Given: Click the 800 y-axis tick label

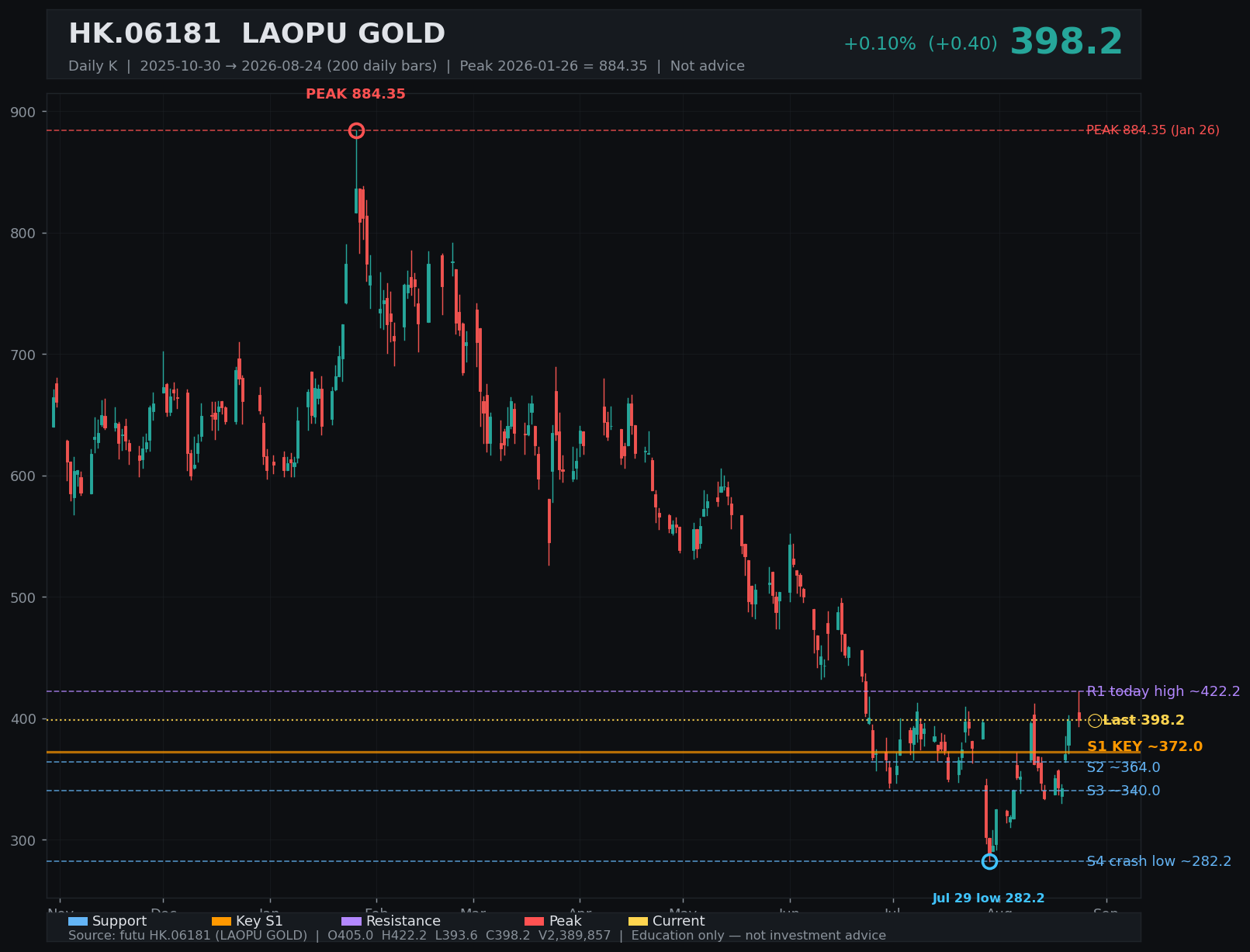Looking at the screenshot, I should point(23,234).
